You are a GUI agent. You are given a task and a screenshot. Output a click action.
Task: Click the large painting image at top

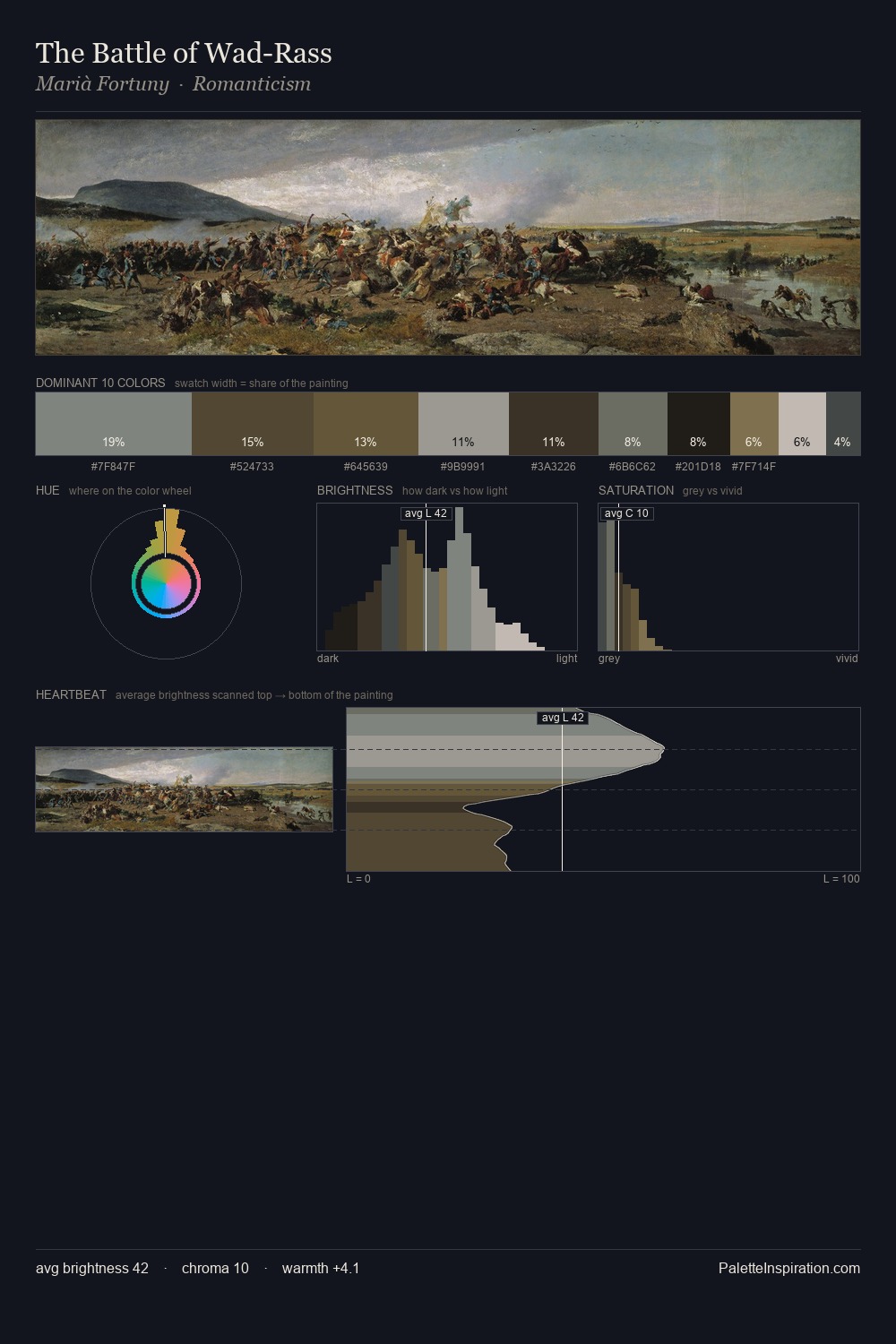pyautogui.click(x=448, y=237)
